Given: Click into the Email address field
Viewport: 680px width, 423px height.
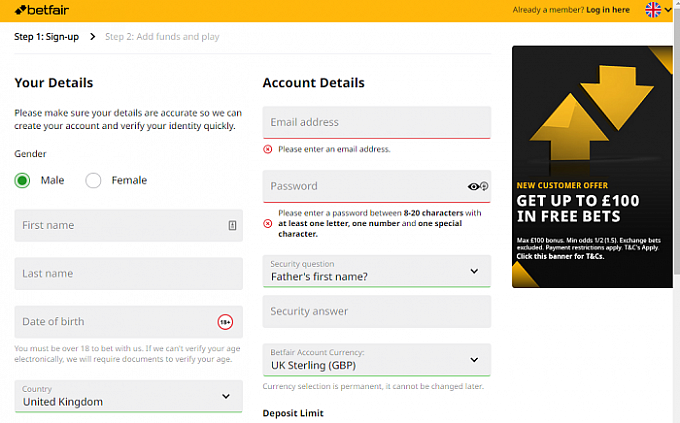Looking at the screenshot, I should point(376,122).
